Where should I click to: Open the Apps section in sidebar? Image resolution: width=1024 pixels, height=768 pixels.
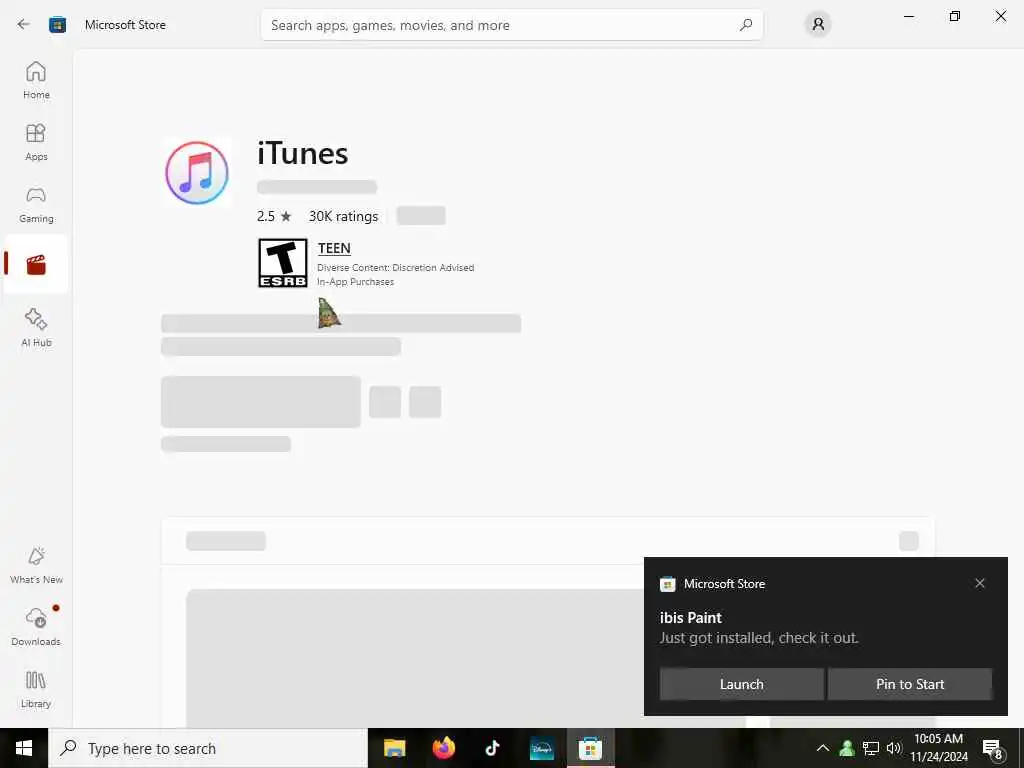[36, 142]
